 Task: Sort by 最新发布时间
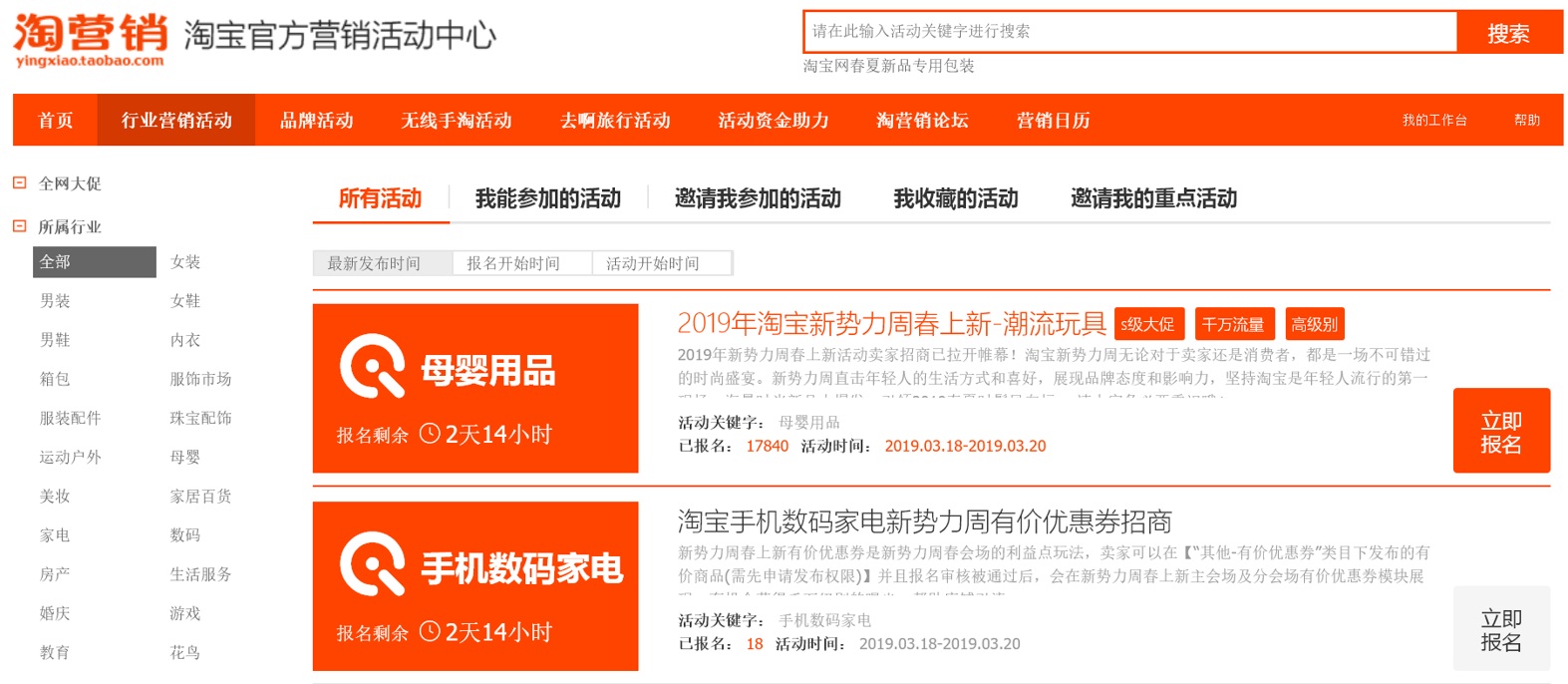[383, 263]
